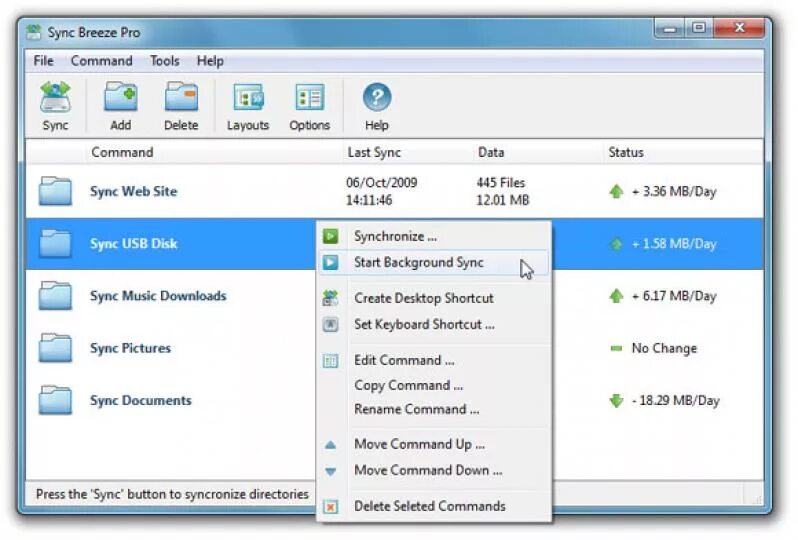798x540 pixels.
Task: Click the 445 Files 12.01 MB data cell
Action: [503, 191]
